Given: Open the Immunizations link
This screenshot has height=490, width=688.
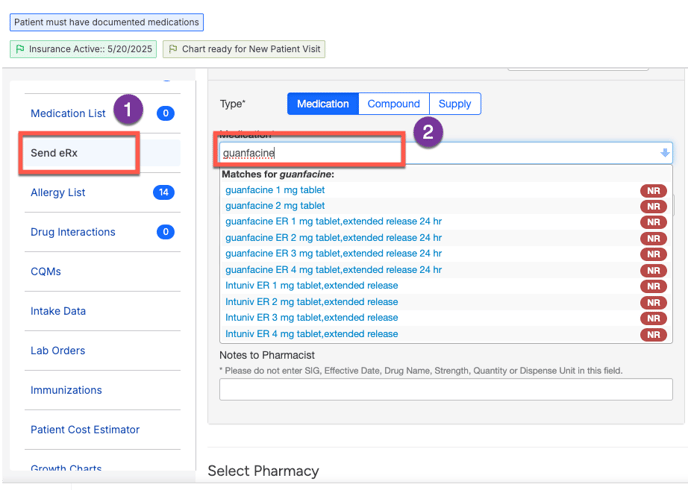Looking at the screenshot, I should (66, 390).
